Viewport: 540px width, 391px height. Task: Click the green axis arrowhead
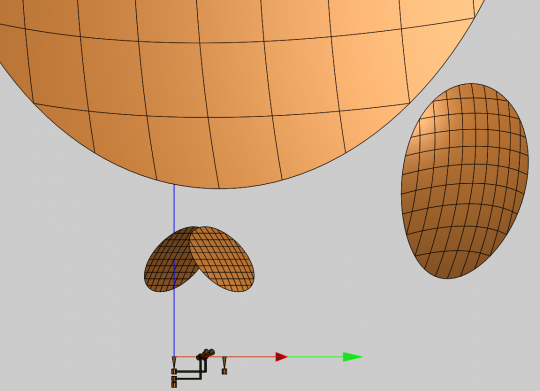pyautogui.click(x=353, y=357)
